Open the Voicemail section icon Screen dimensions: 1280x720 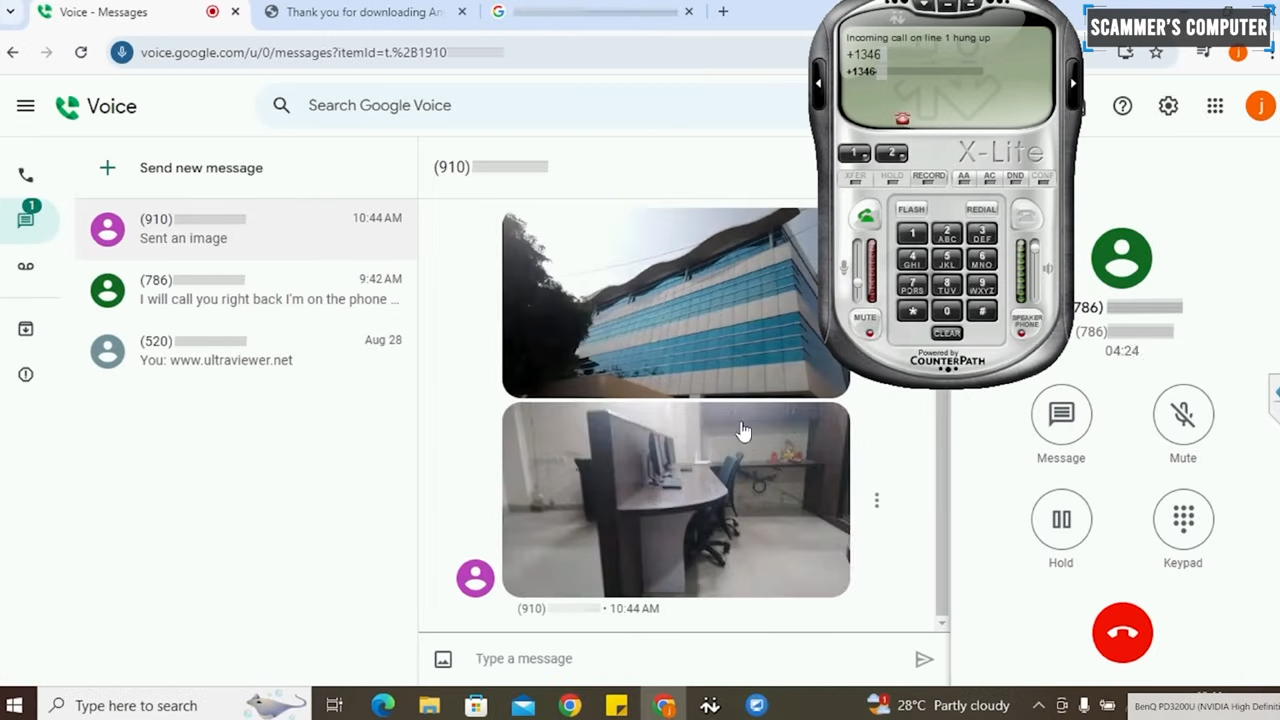[26, 266]
